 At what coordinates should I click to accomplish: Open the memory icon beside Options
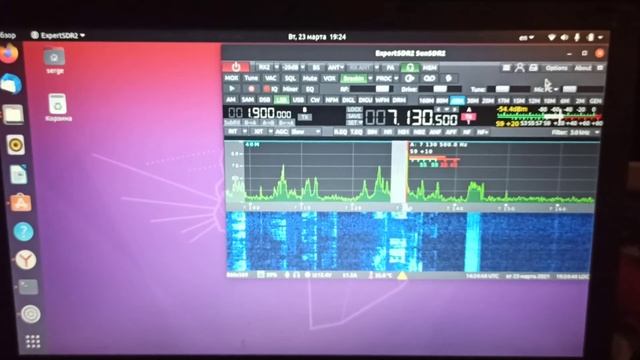(533, 68)
